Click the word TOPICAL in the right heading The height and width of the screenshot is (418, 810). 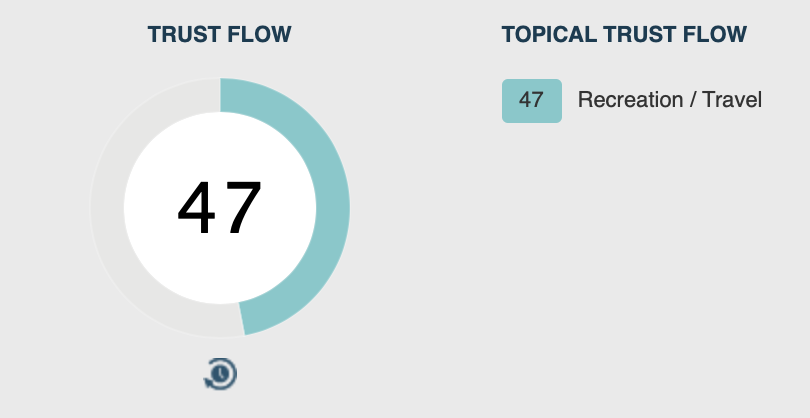(x=550, y=35)
